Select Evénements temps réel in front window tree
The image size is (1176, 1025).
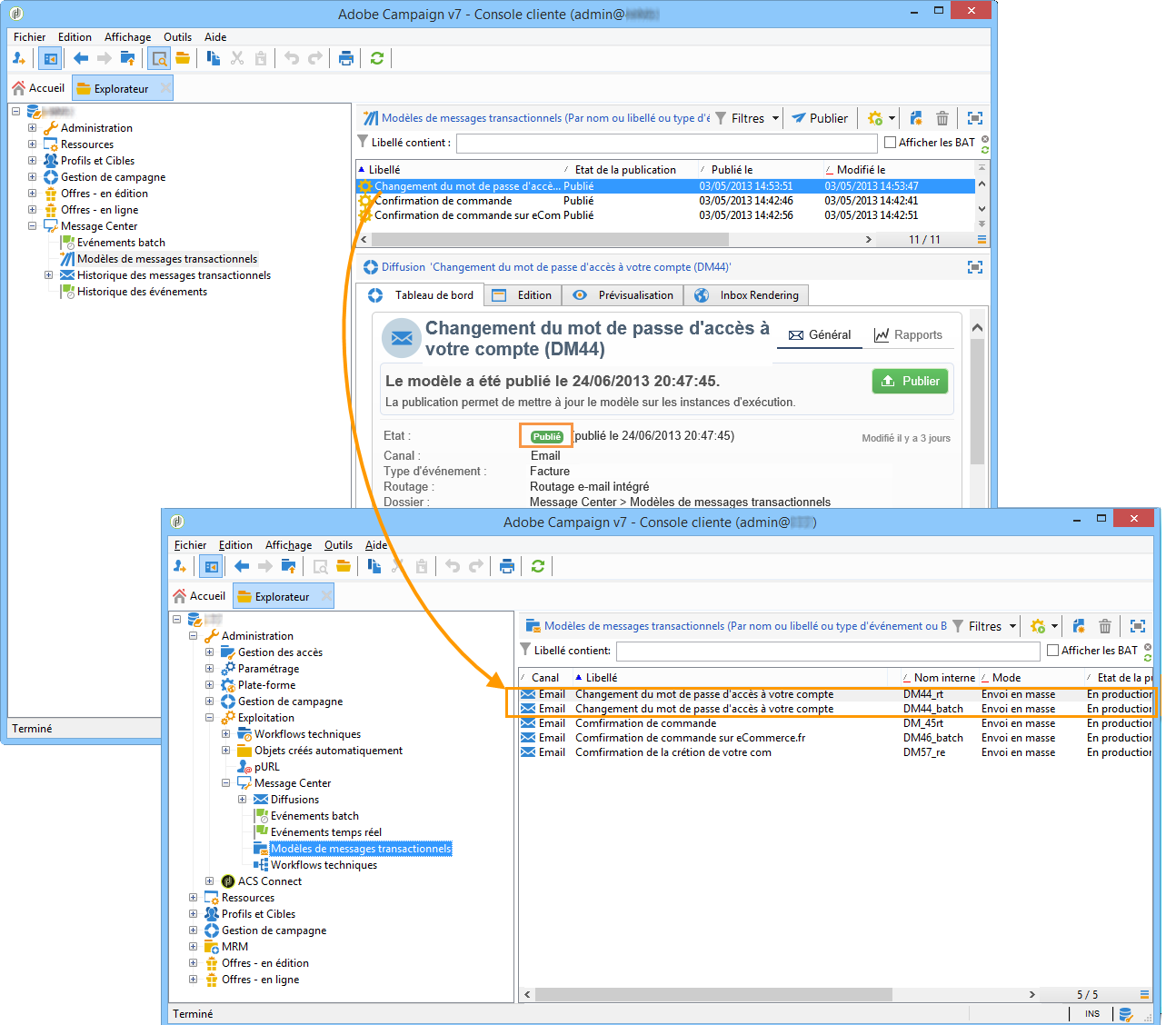pyautogui.click(x=326, y=832)
